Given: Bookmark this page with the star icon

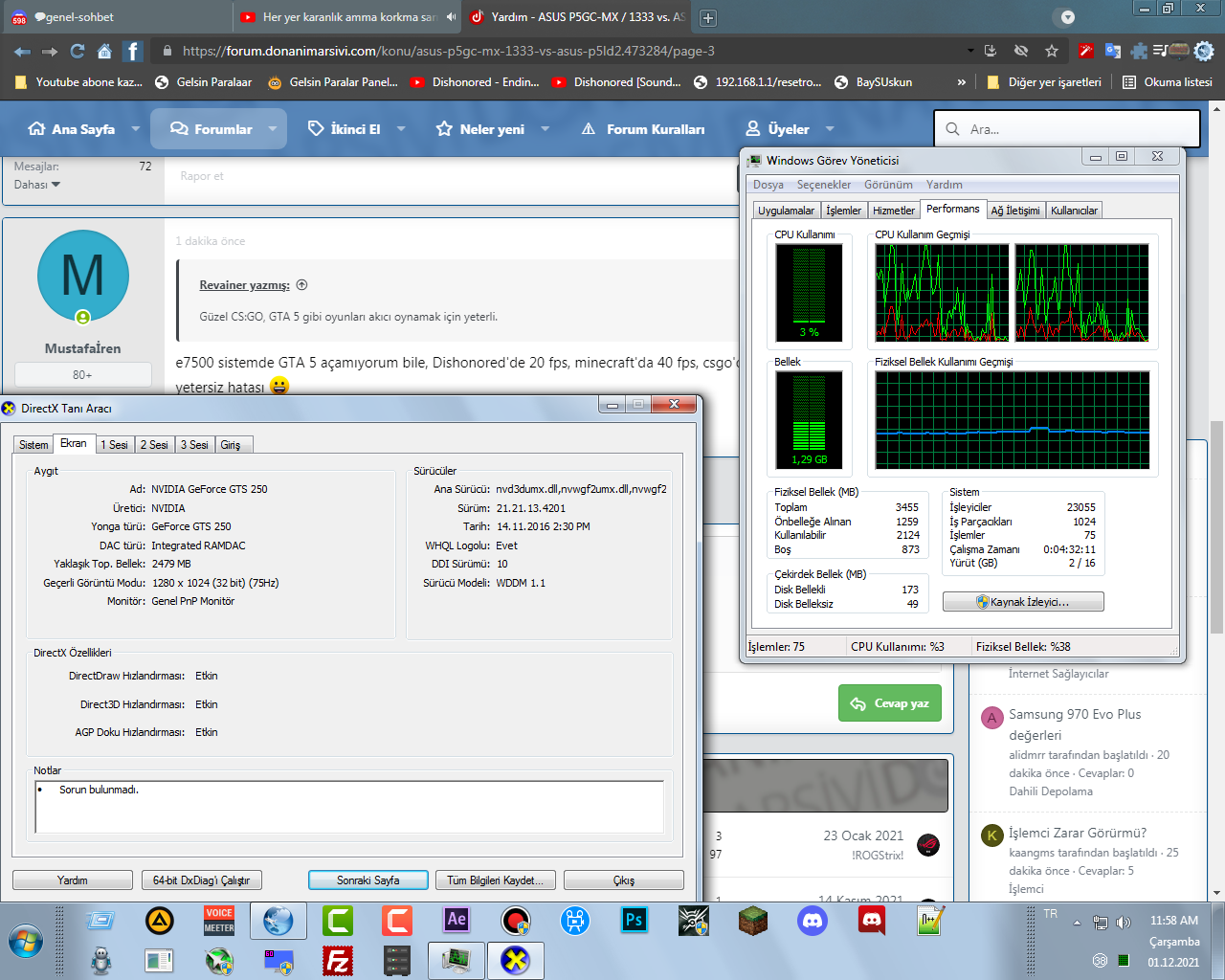Looking at the screenshot, I should [1052, 51].
